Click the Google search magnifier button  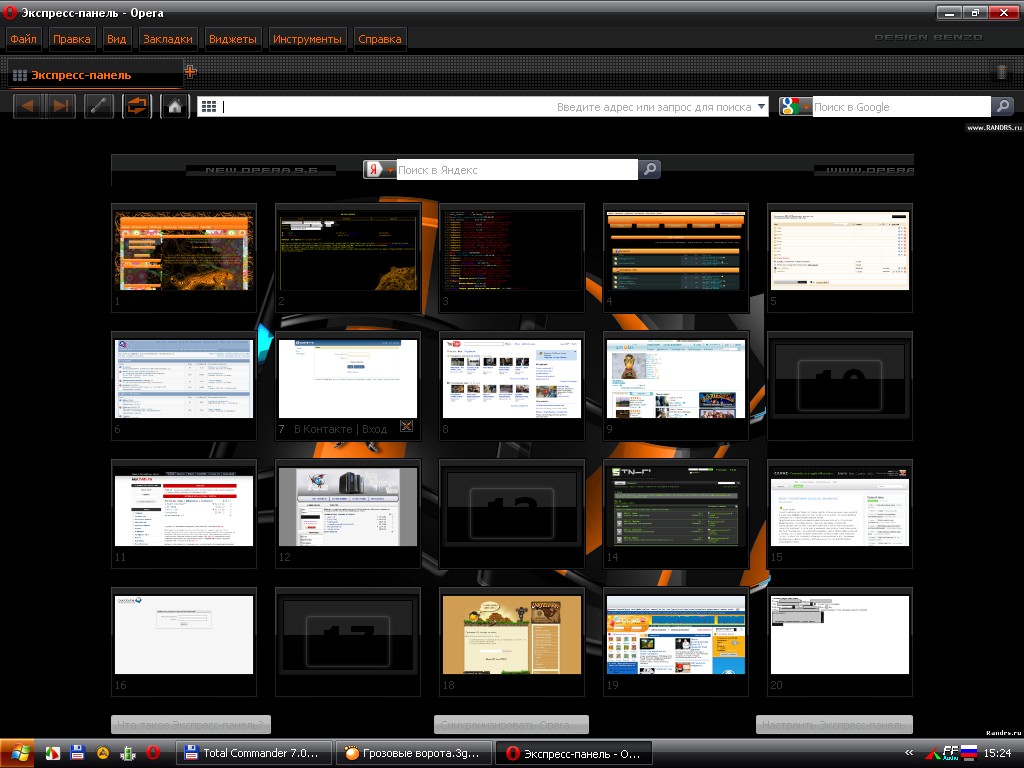(x=1002, y=107)
